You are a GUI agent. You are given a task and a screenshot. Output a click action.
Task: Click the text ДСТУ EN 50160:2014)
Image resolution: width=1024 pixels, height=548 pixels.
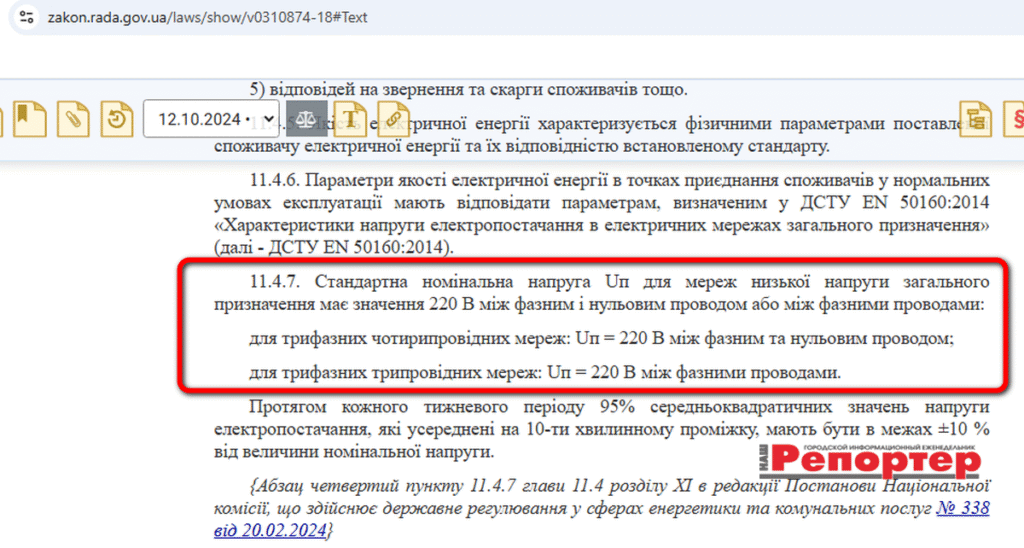(361, 248)
